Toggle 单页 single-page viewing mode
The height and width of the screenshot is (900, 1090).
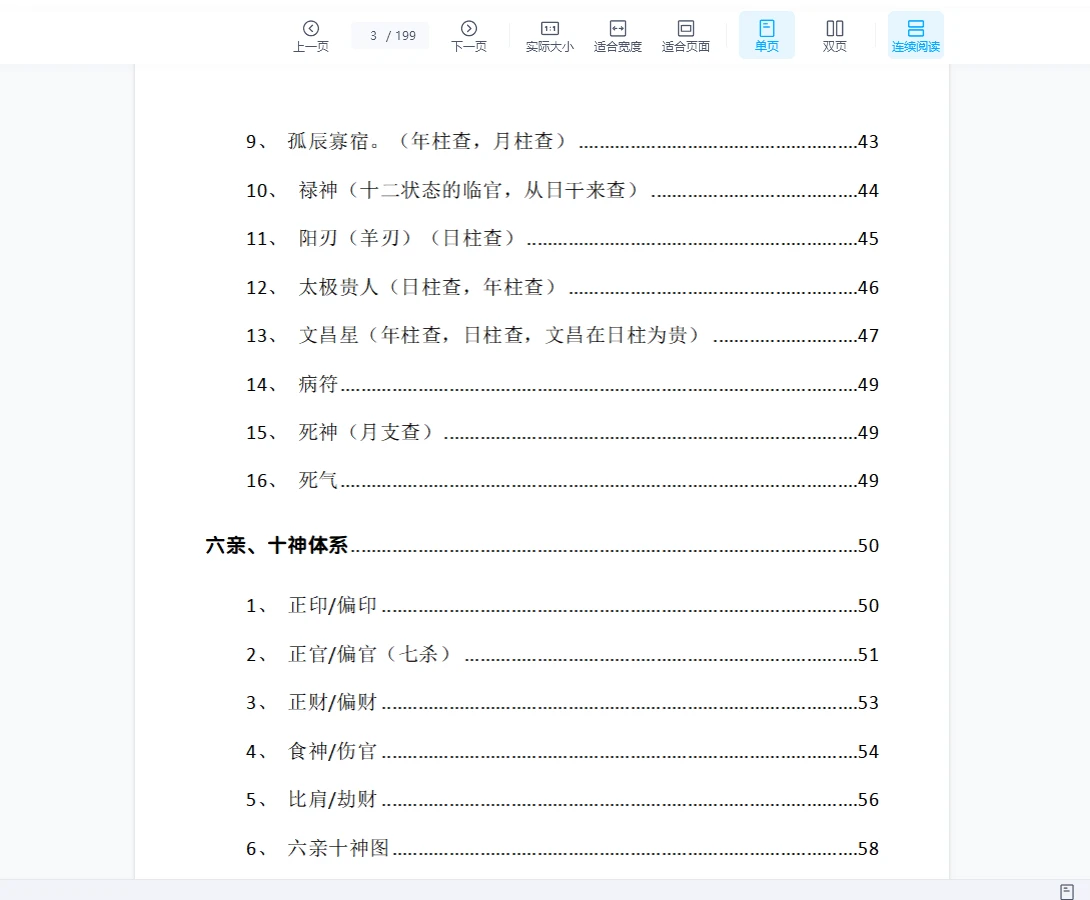[x=766, y=33]
